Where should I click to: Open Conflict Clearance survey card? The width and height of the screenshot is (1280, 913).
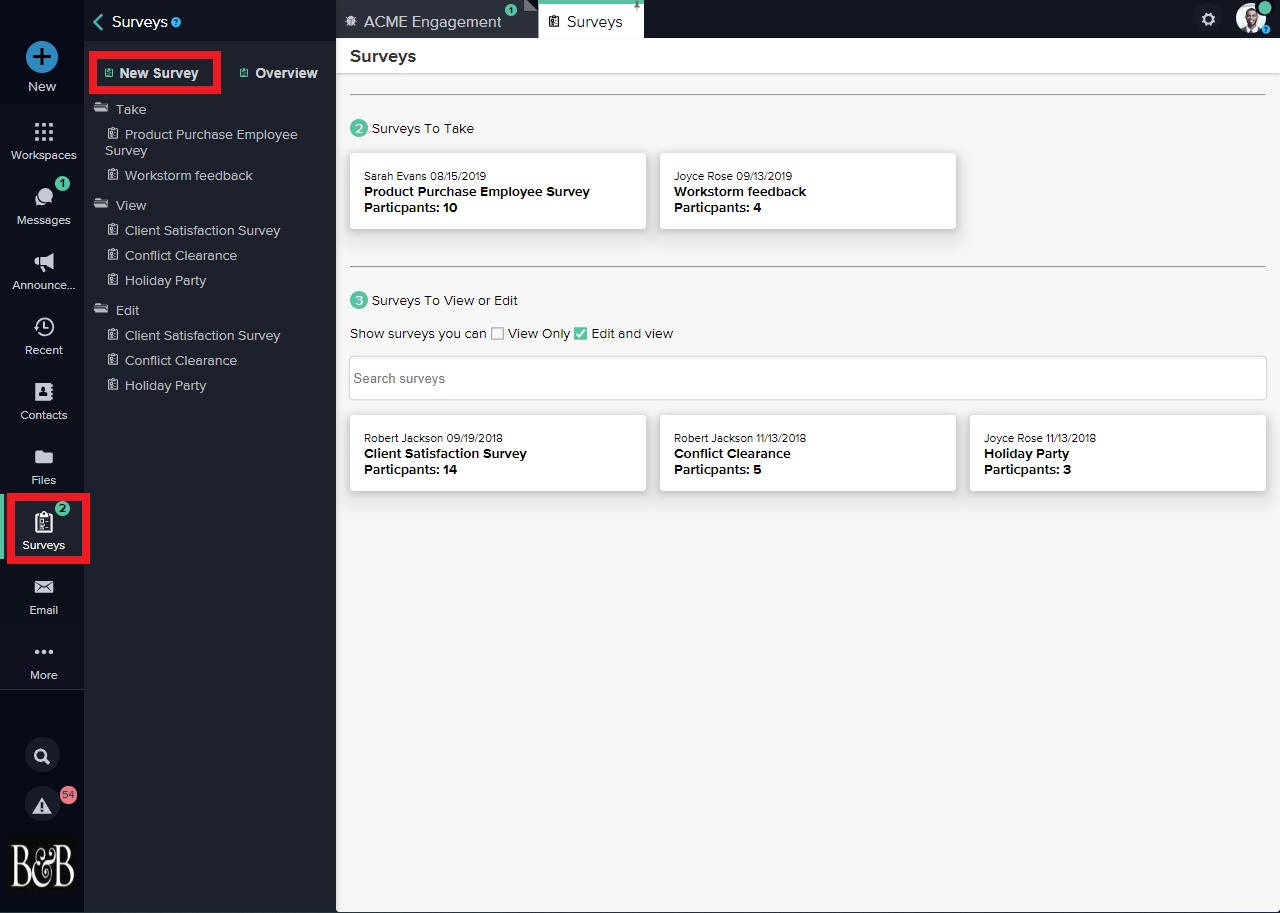(x=808, y=453)
